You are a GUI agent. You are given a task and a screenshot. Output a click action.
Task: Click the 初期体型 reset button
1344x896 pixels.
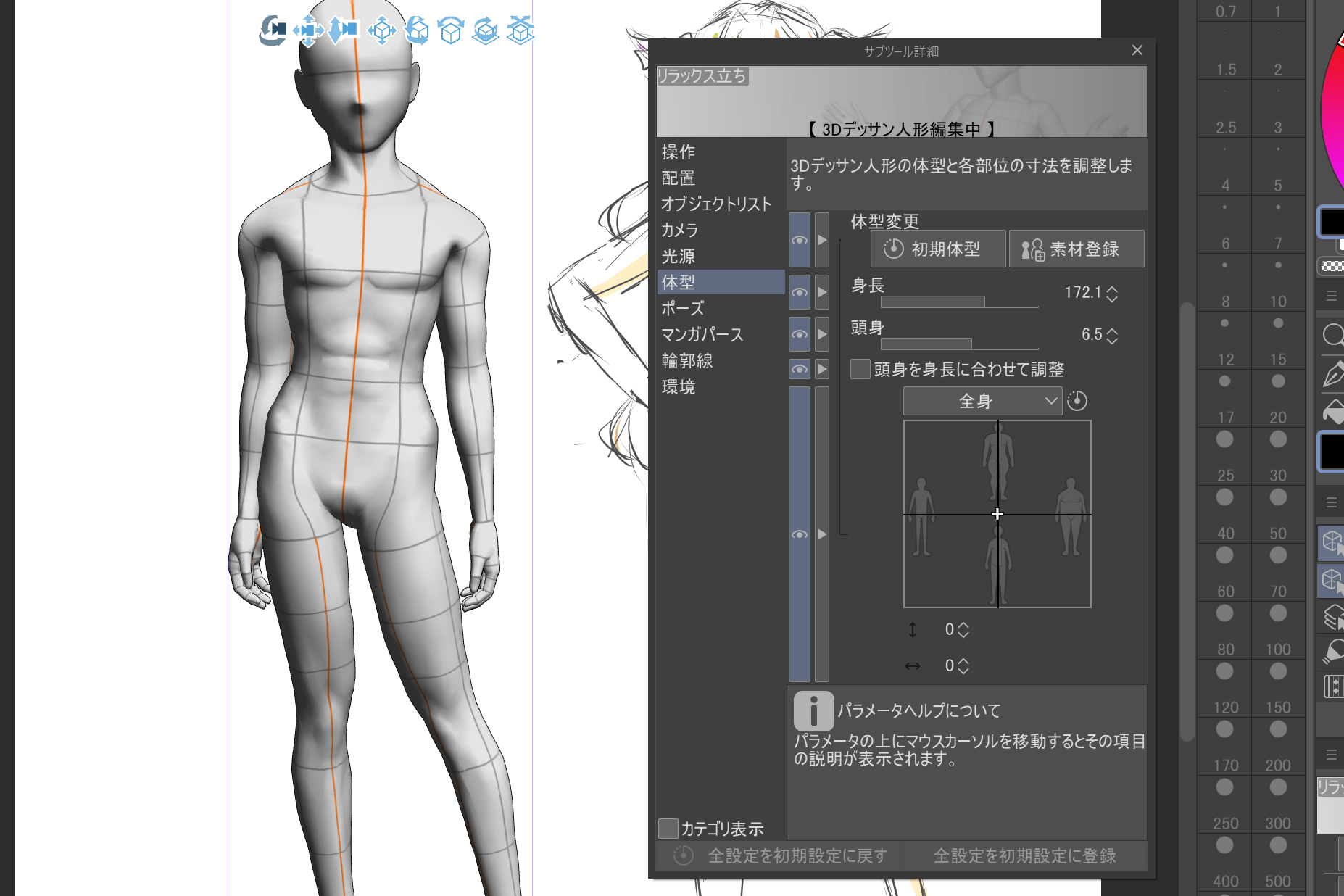[937, 249]
